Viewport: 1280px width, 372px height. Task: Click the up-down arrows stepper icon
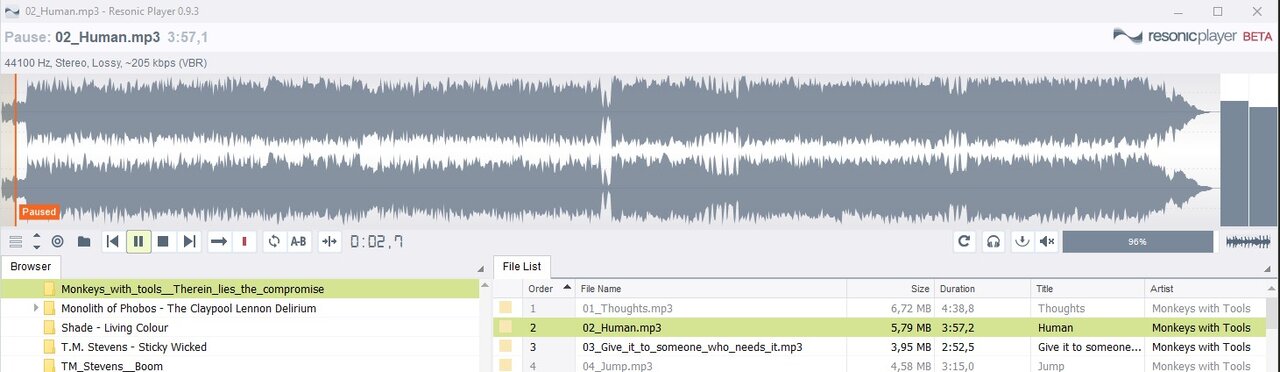pyautogui.click(x=37, y=241)
